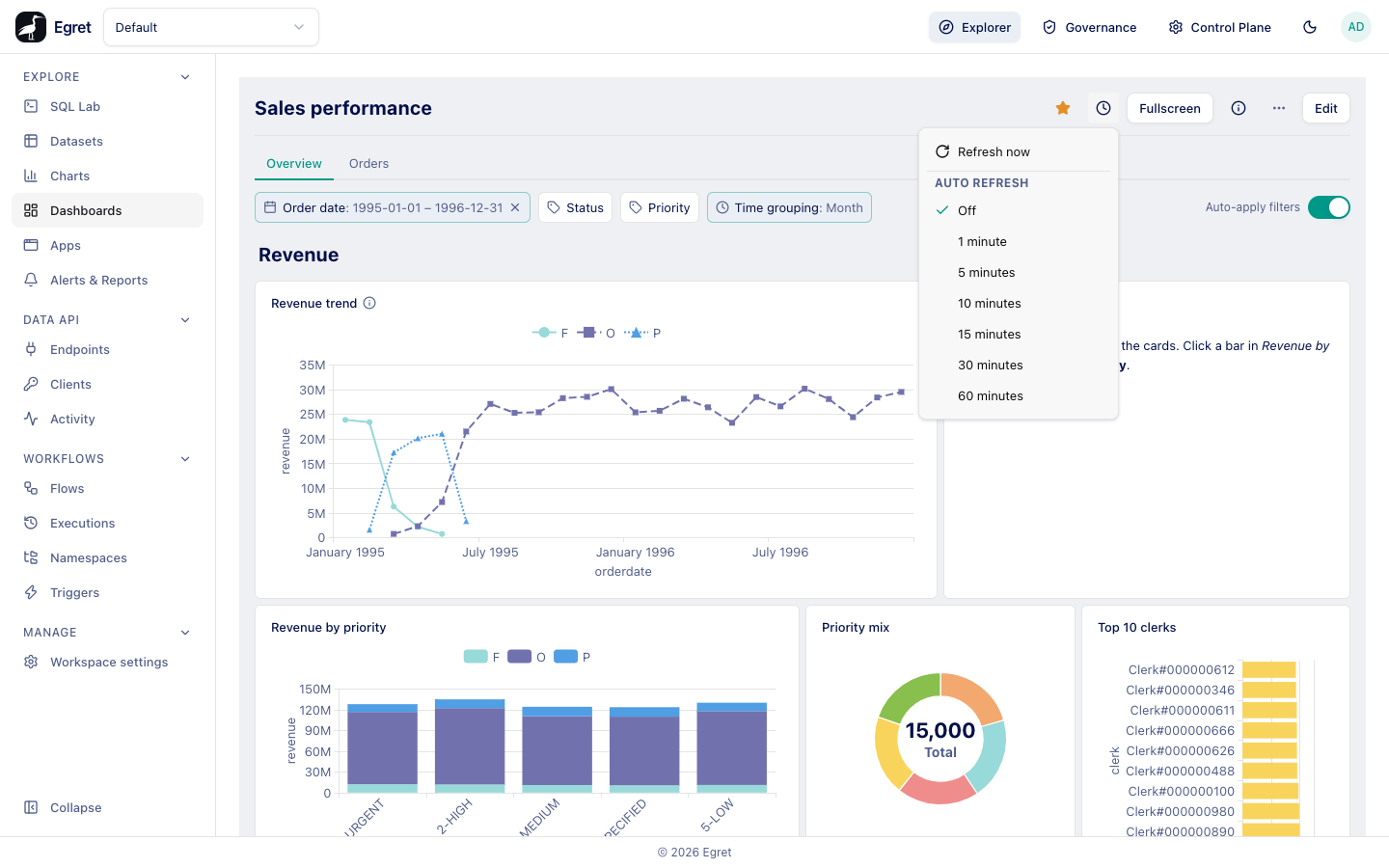Screen dimensions: 1389x868
Task: Click O color swatch in Revenue by priority
Action: [520, 657]
